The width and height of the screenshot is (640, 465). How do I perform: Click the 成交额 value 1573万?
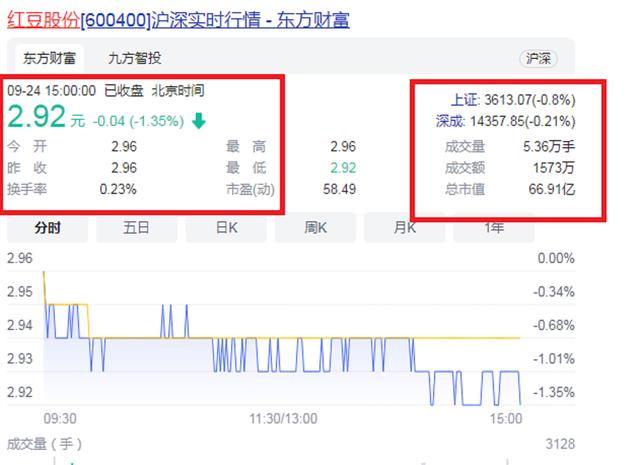tap(554, 167)
